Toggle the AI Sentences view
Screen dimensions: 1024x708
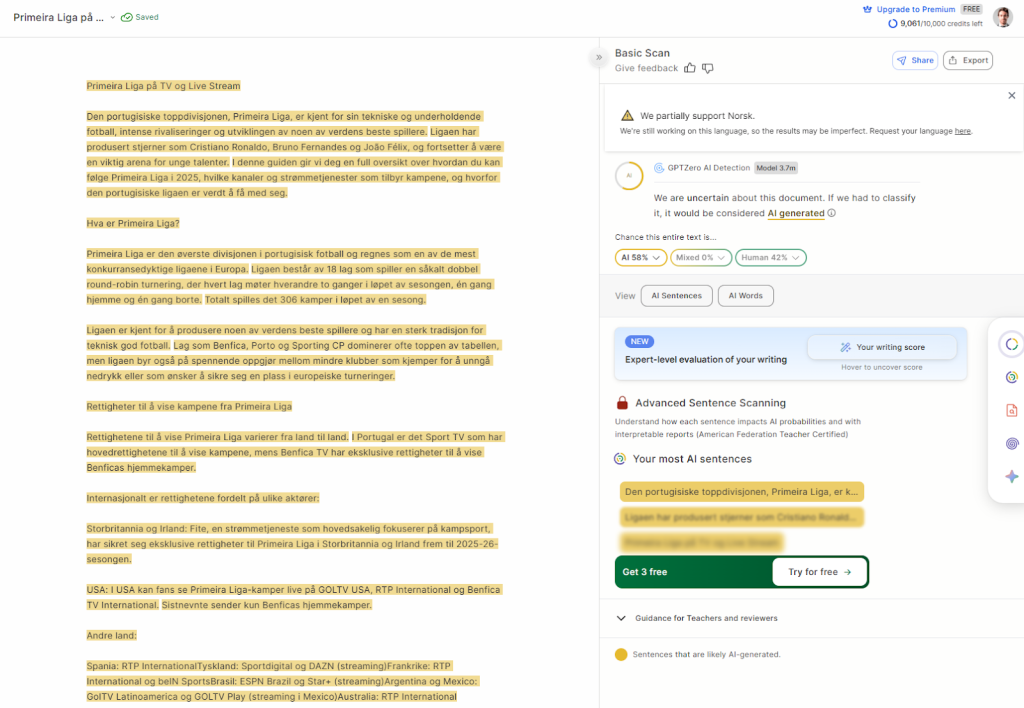click(677, 296)
